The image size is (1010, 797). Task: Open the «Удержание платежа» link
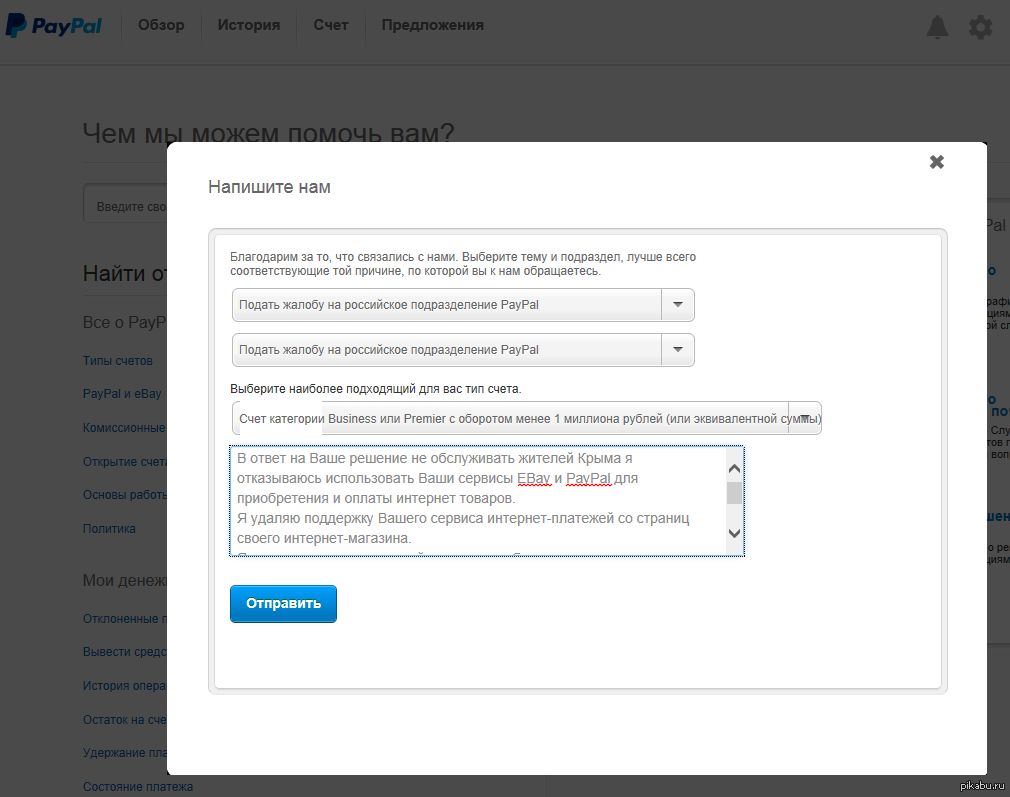pos(124,753)
